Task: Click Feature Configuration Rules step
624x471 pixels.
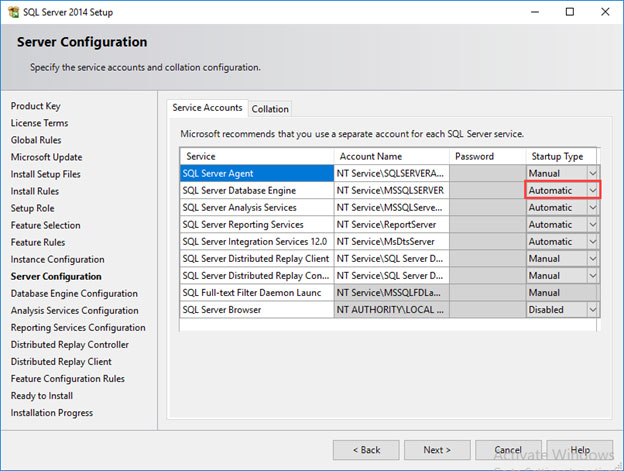Action: click(x=68, y=379)
